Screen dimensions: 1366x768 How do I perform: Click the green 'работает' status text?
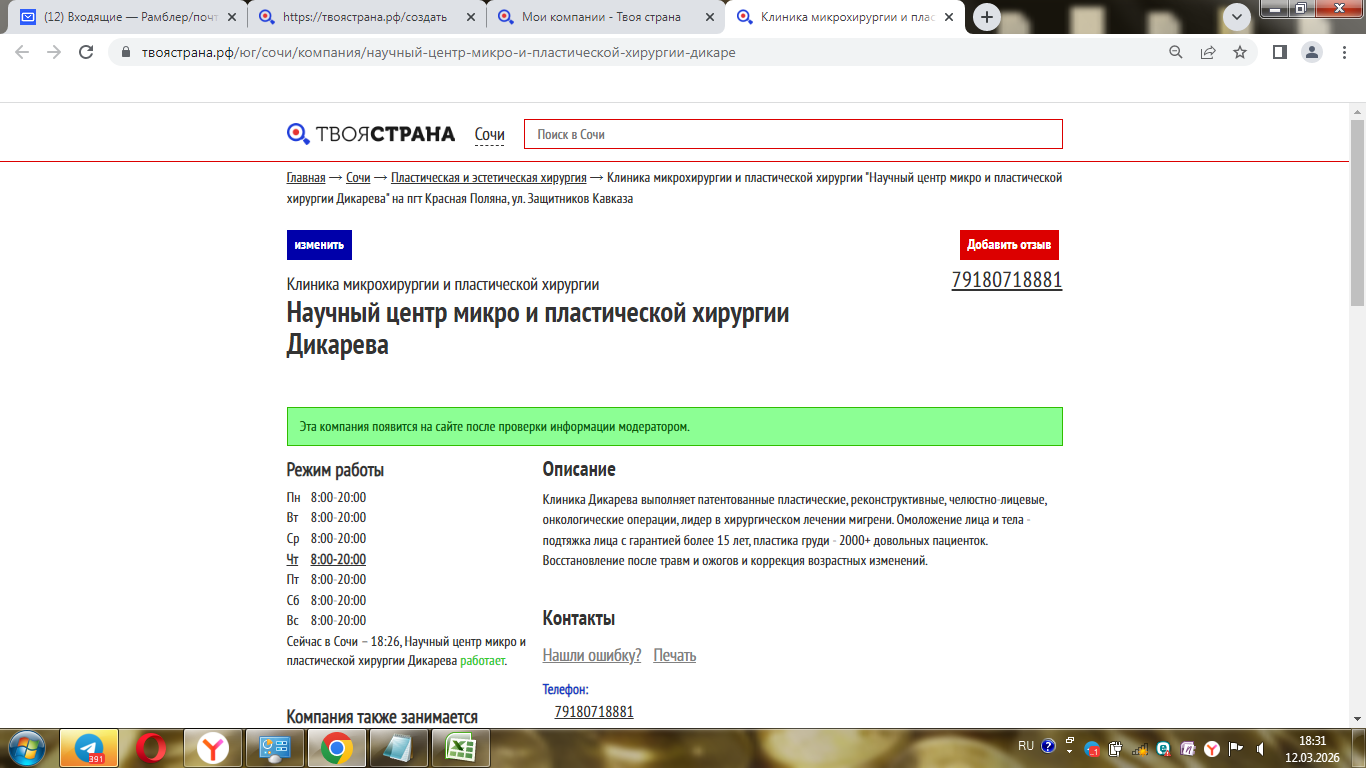pos(482,661)
